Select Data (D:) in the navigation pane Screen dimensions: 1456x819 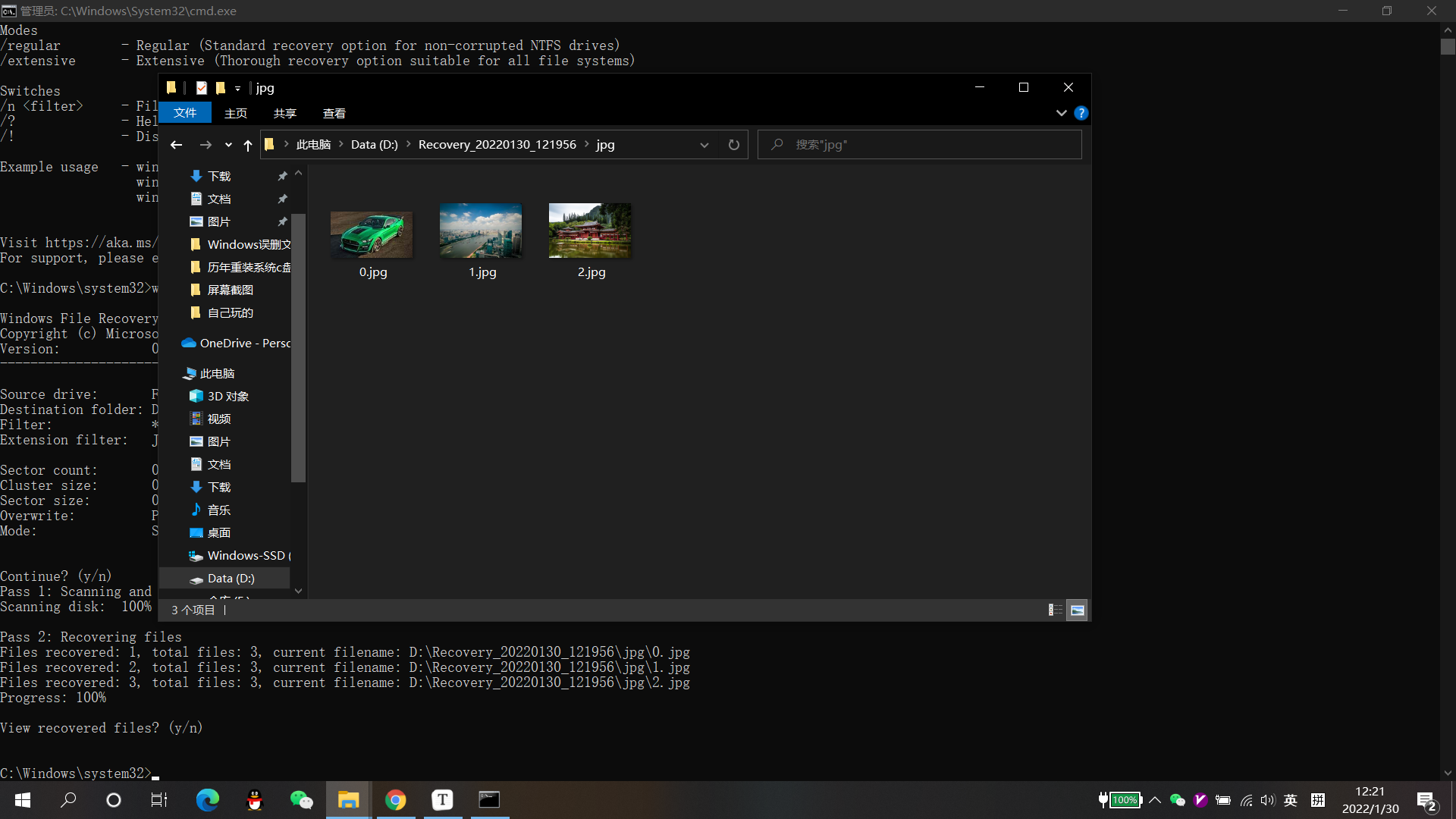[x=231, y=578]
